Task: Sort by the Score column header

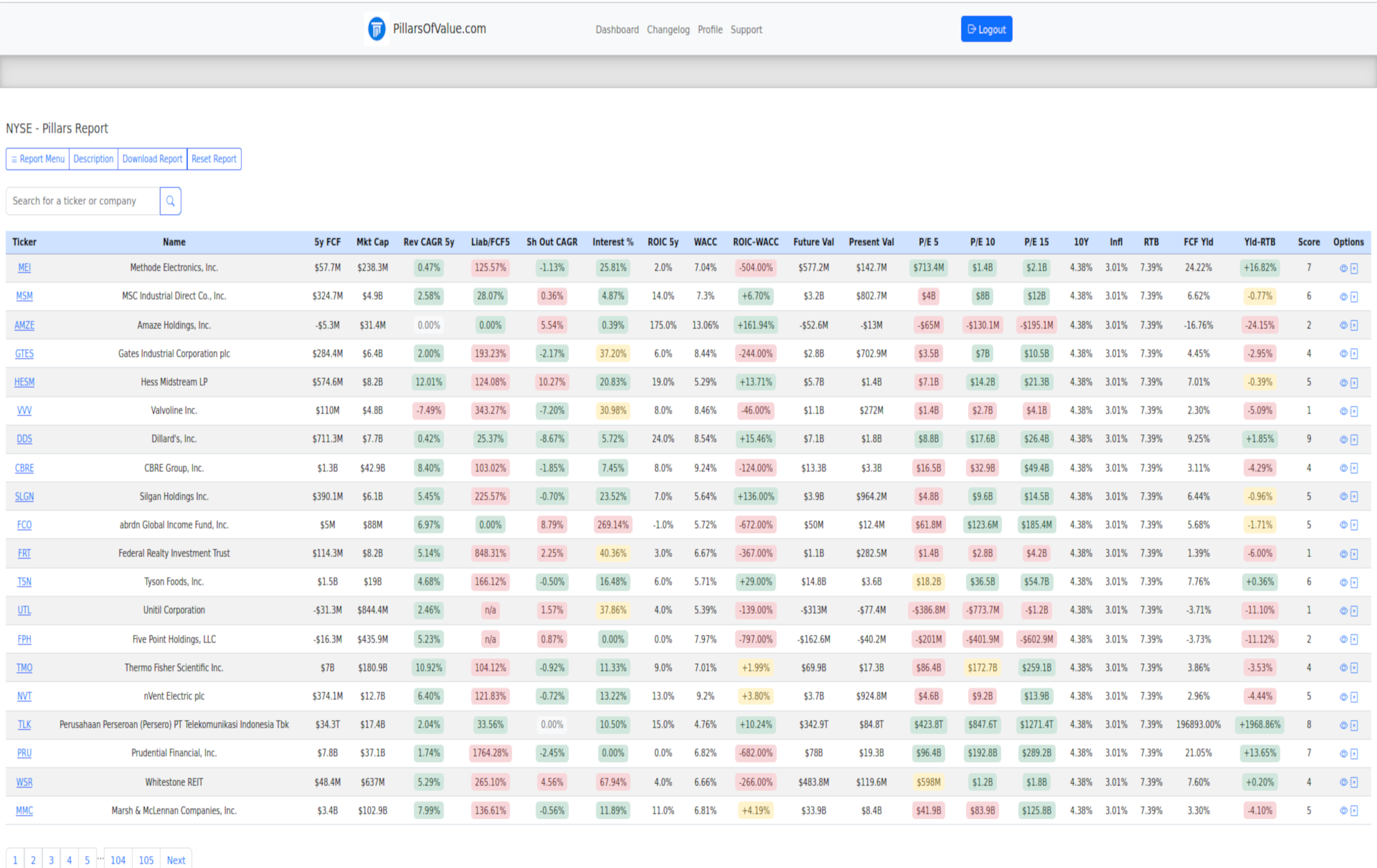Action: click(x=1309, y=242)
